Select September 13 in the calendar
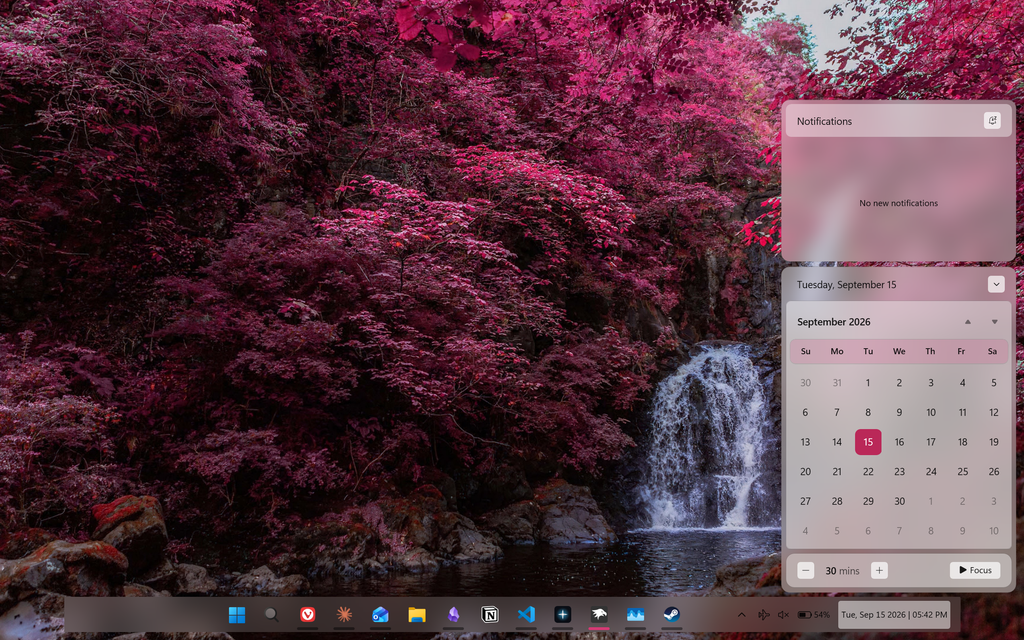Screen dimensions: 1024x640 point(805,442)
